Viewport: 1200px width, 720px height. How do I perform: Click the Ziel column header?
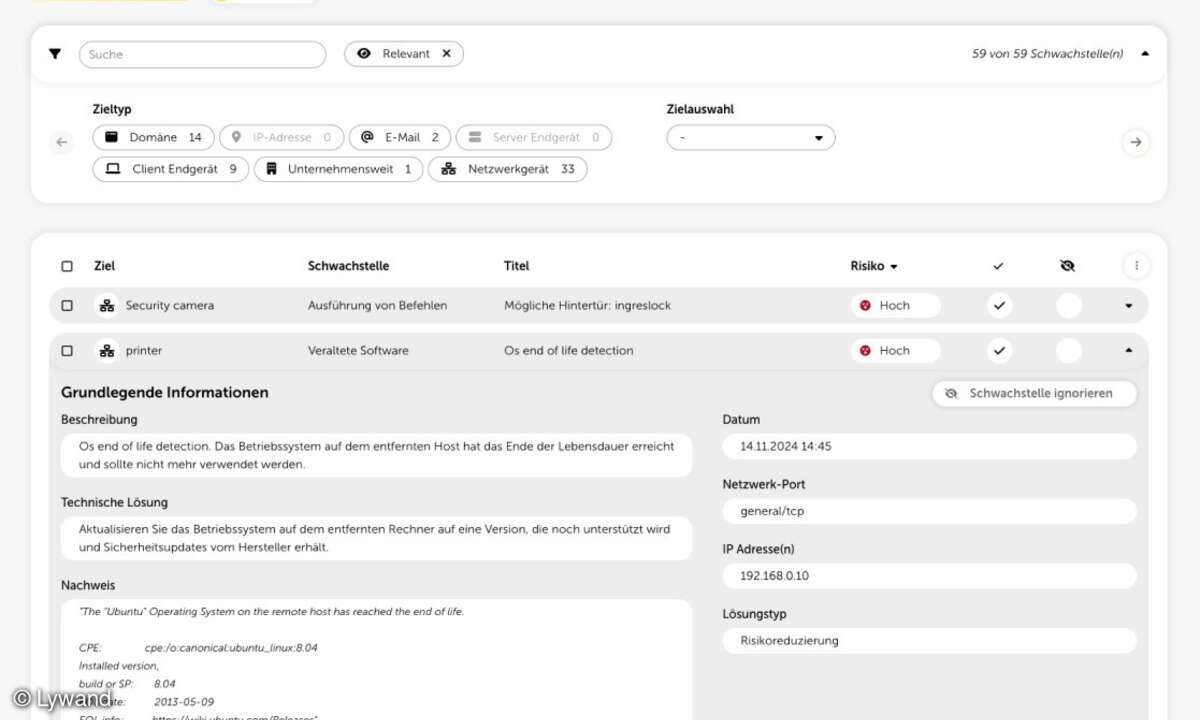pyautogui.click(x=104, y=266)
